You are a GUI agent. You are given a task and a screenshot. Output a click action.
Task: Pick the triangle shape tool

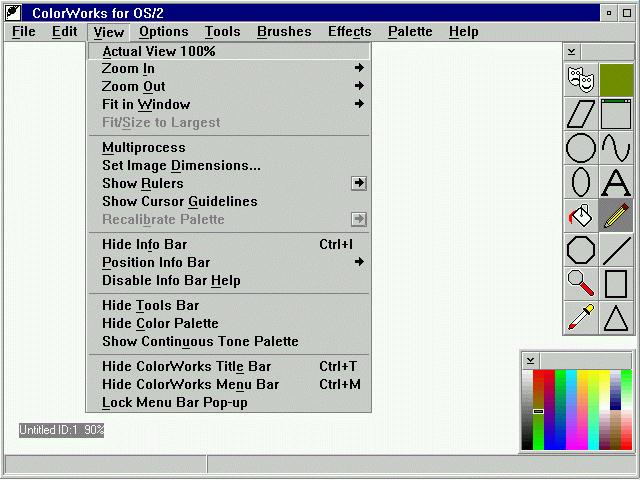click(616, 318)
